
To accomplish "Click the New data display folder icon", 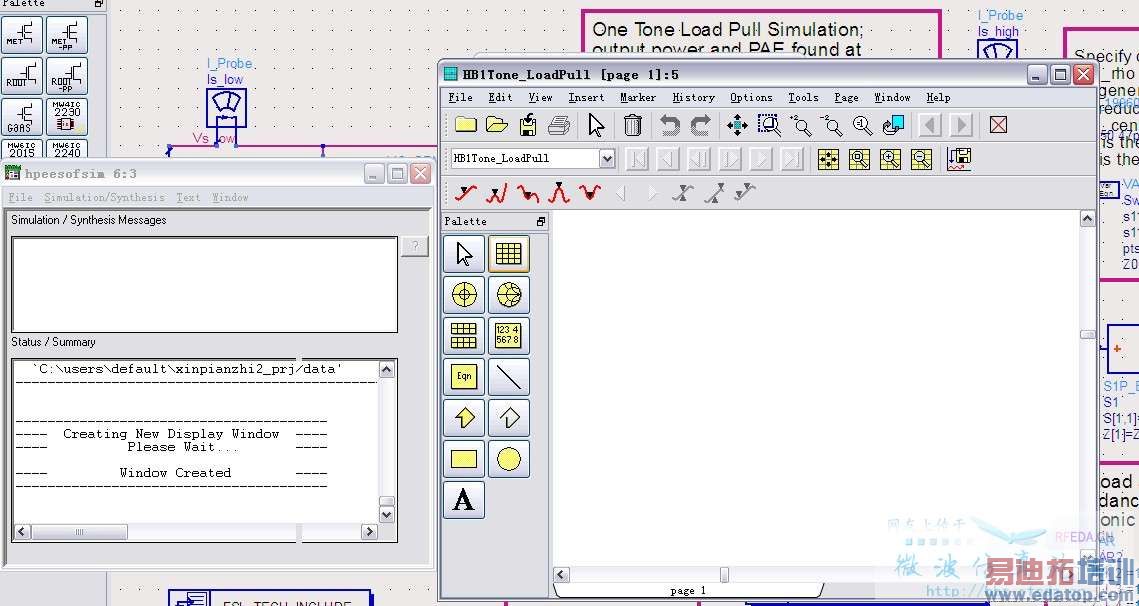I will [465, 125].
